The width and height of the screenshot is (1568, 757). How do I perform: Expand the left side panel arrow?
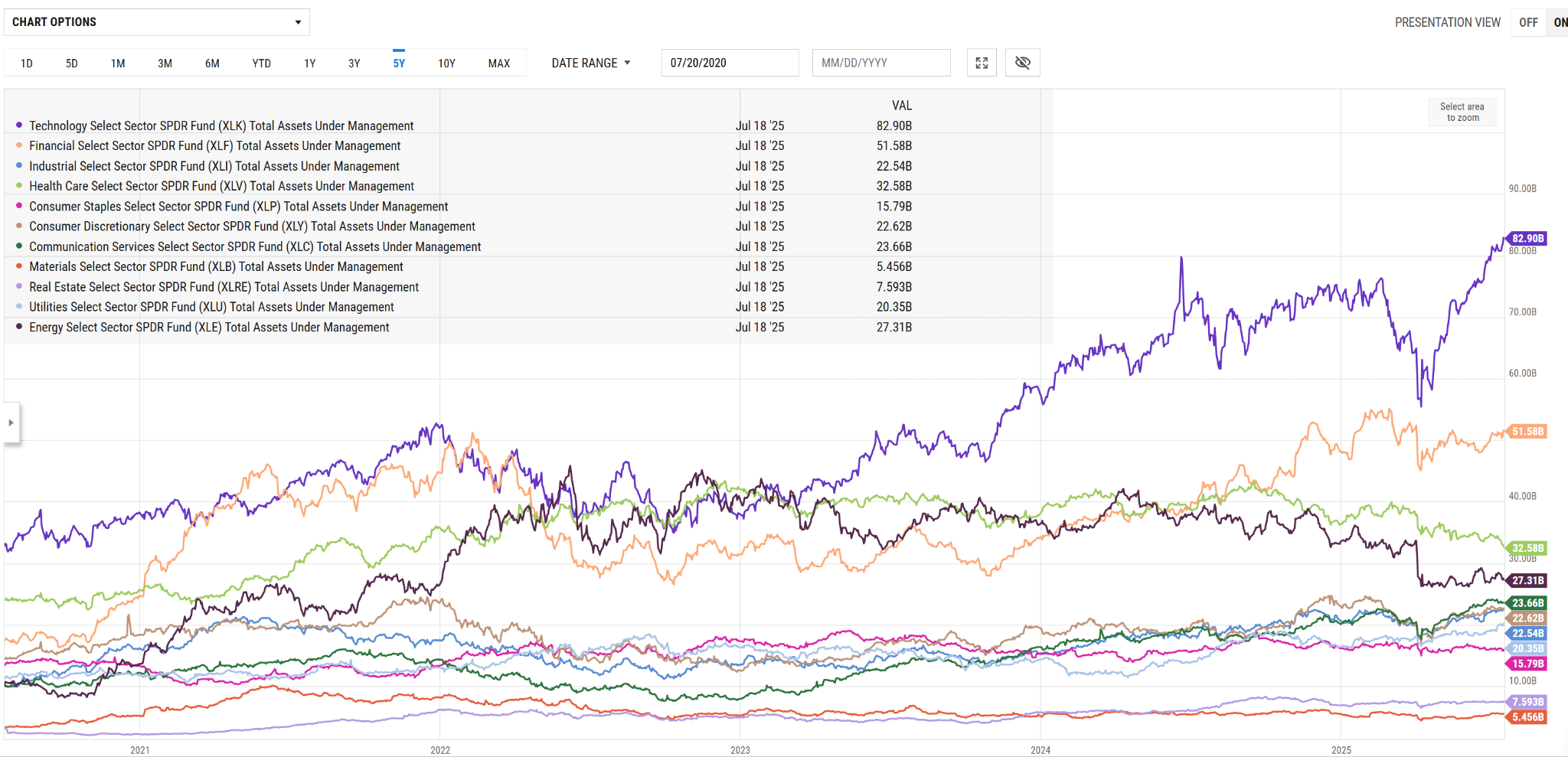11,423
